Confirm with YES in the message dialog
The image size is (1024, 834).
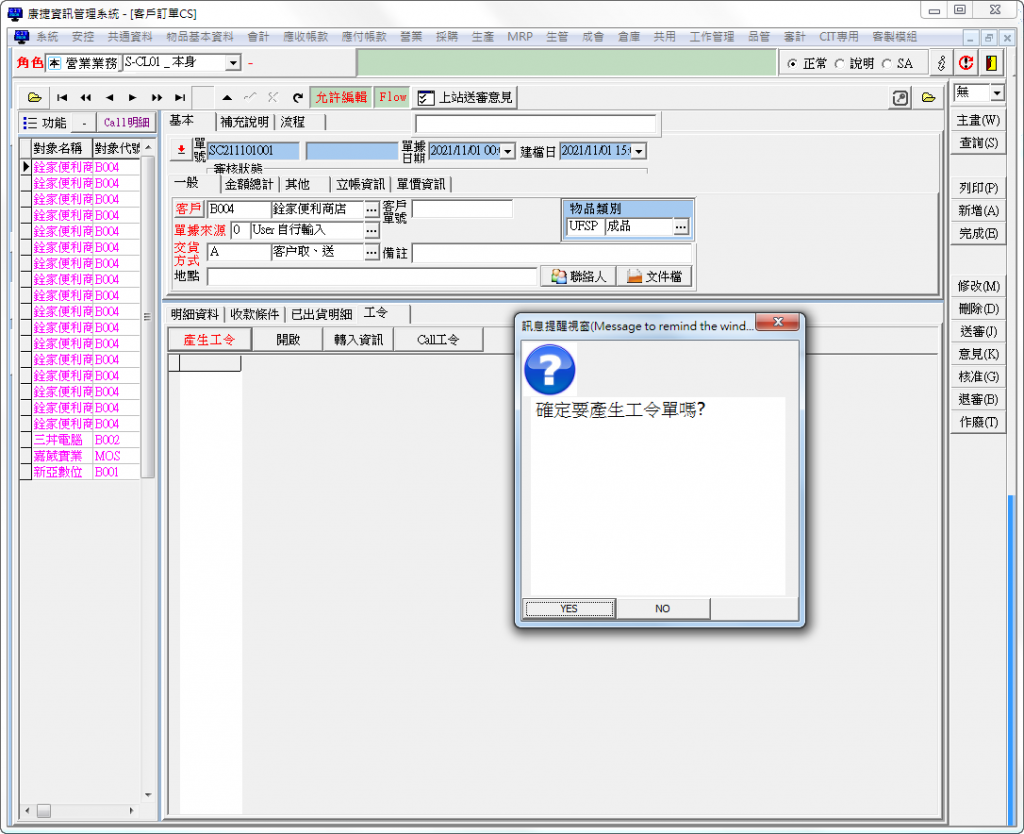tap(568, 608)
